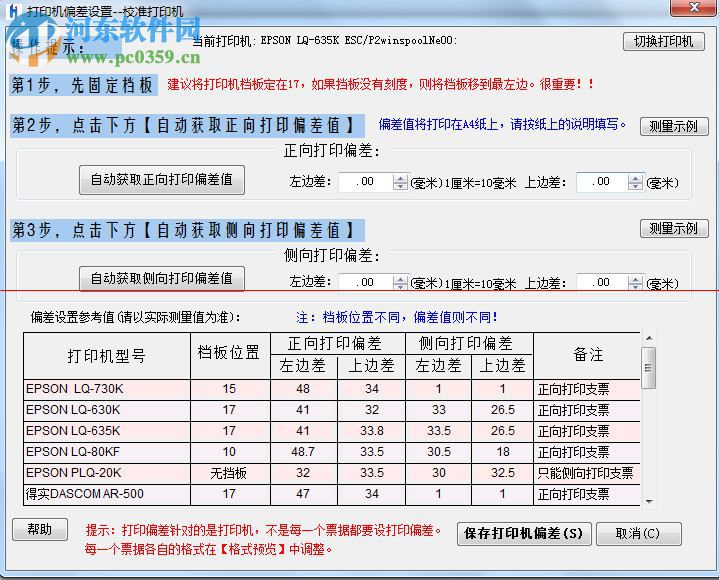This screenshot has height=580, width=719.
Task: Focus the 正向 左边差 input field
Action: (365, 182)
